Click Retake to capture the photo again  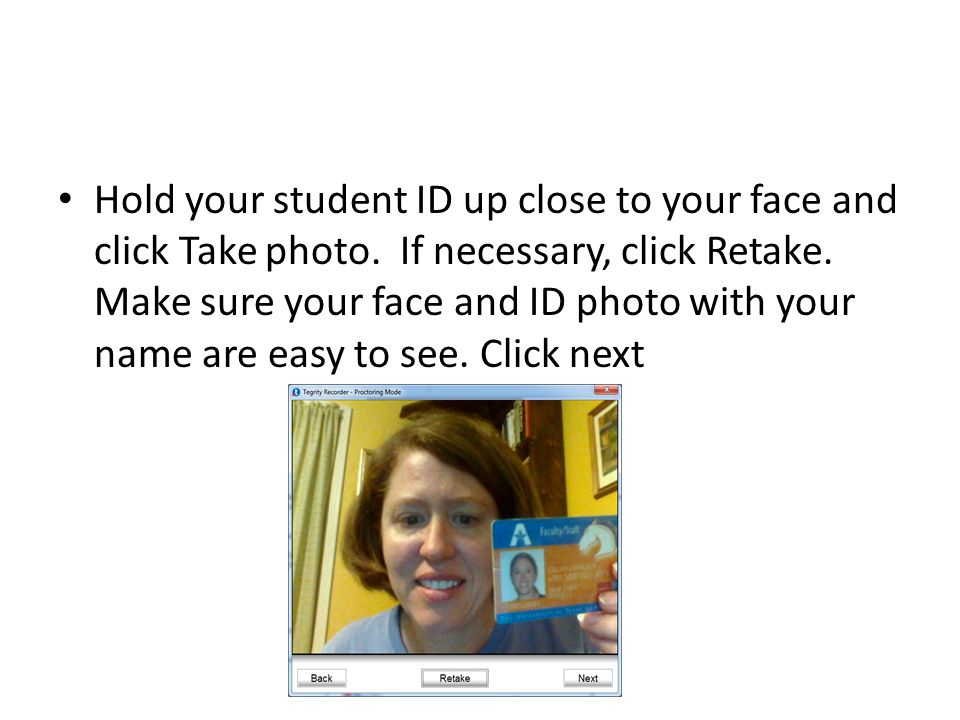click(454, 678)
